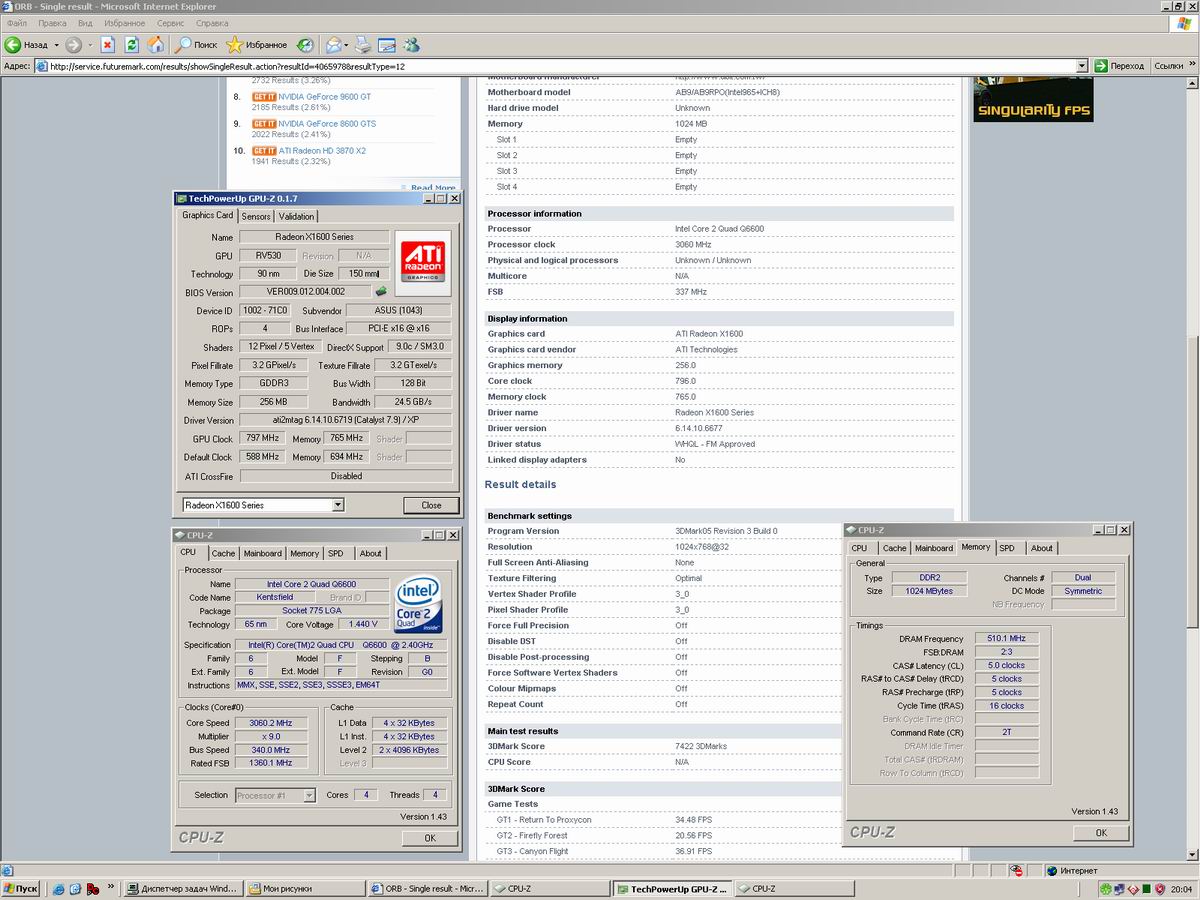
Task: Click the Print icon in IE toolbar
Action: pyautogui.click(x=363, y=45)
